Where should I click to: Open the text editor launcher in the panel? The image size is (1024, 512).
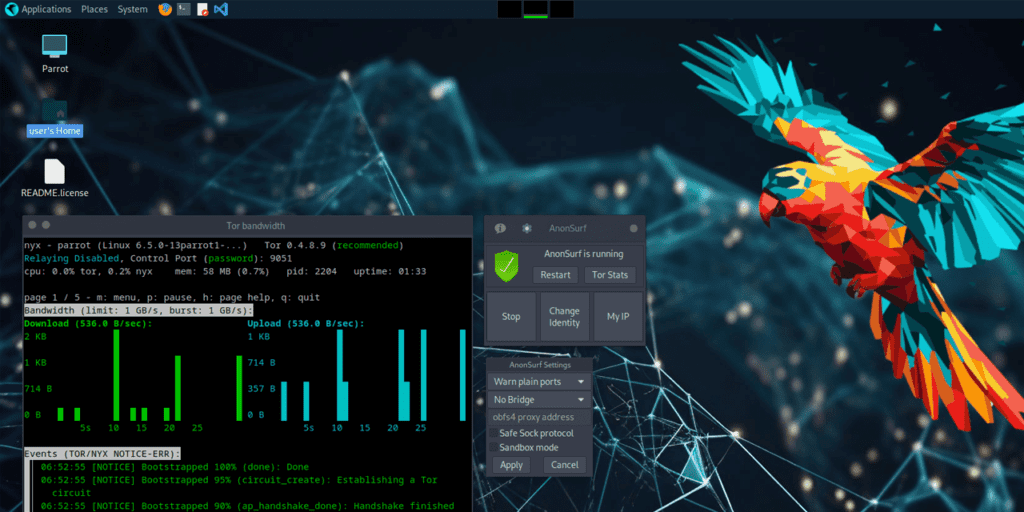[x=202, y=9]
